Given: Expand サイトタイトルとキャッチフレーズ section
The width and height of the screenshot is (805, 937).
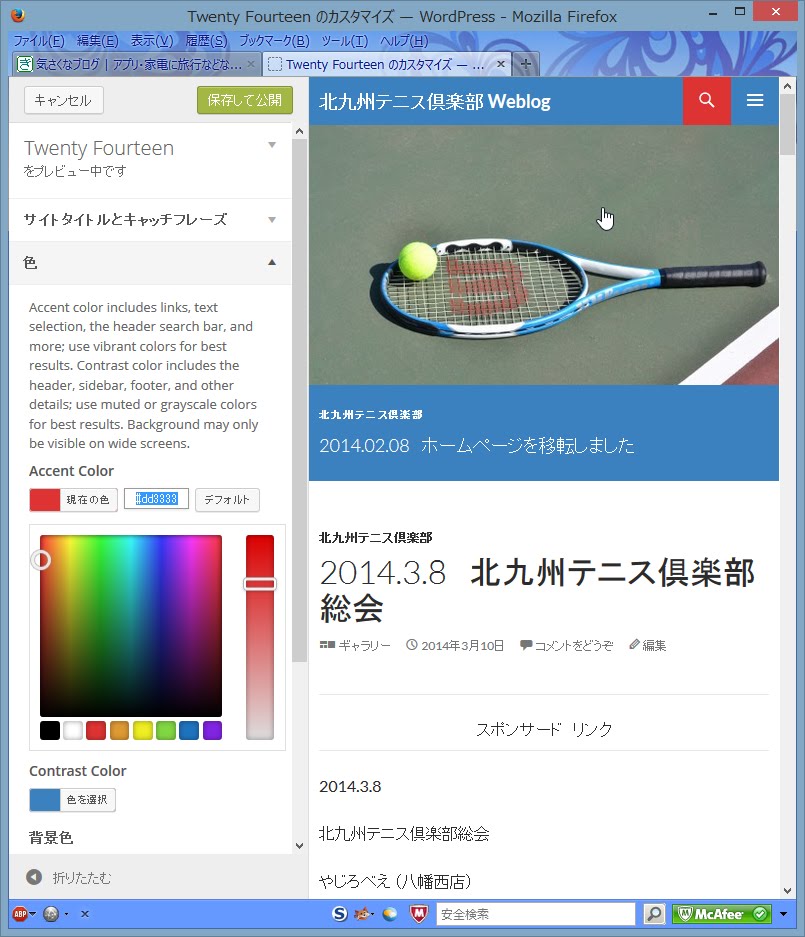Looking at the screenshot, I should [x=150, y=219].
